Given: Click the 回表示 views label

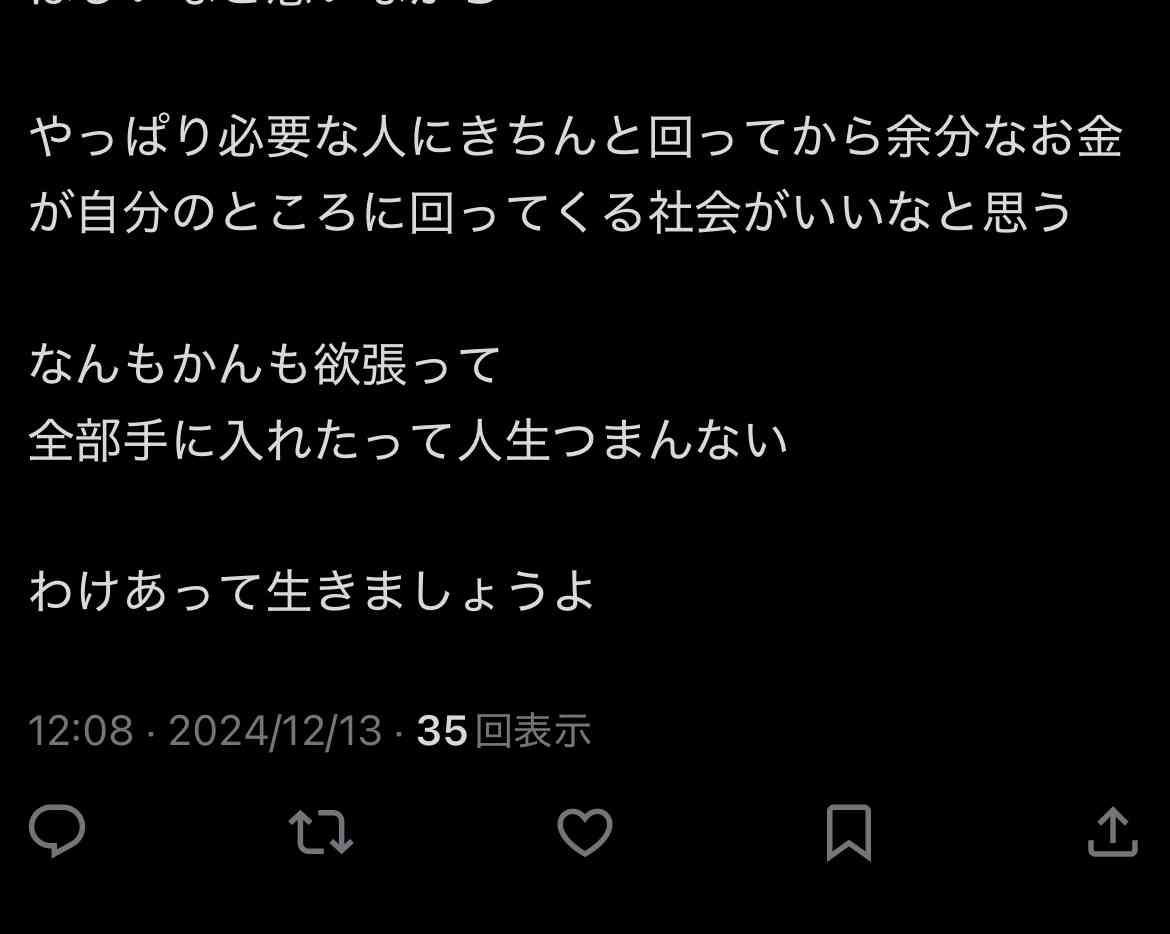Looking at the screenshot, I should pyautogui.click(x=533, y=730).
